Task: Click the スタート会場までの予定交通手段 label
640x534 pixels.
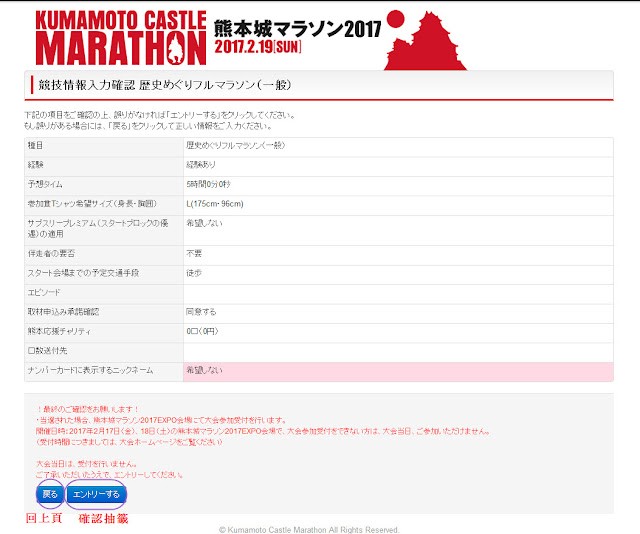Action: pyautogui.click(x=83, y=273)
